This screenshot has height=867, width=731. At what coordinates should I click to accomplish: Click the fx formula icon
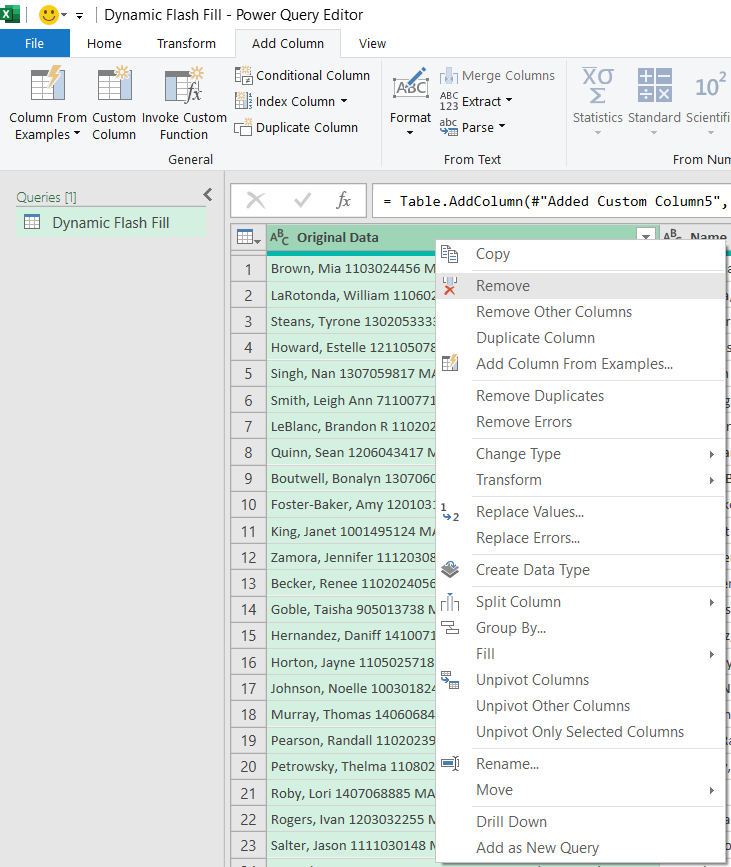[x=343, y=200]
